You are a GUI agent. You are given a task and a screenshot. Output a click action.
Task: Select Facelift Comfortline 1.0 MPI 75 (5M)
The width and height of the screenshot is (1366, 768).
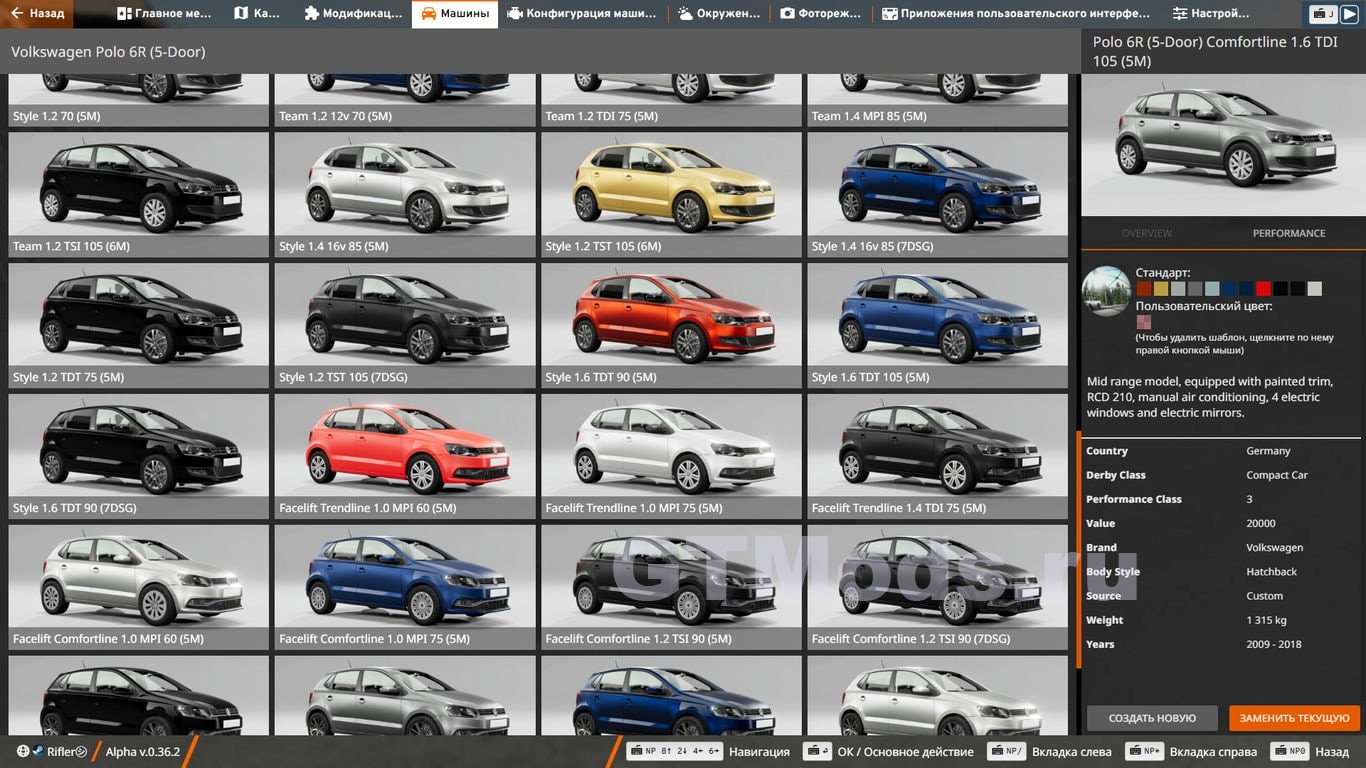pos(405,587)
